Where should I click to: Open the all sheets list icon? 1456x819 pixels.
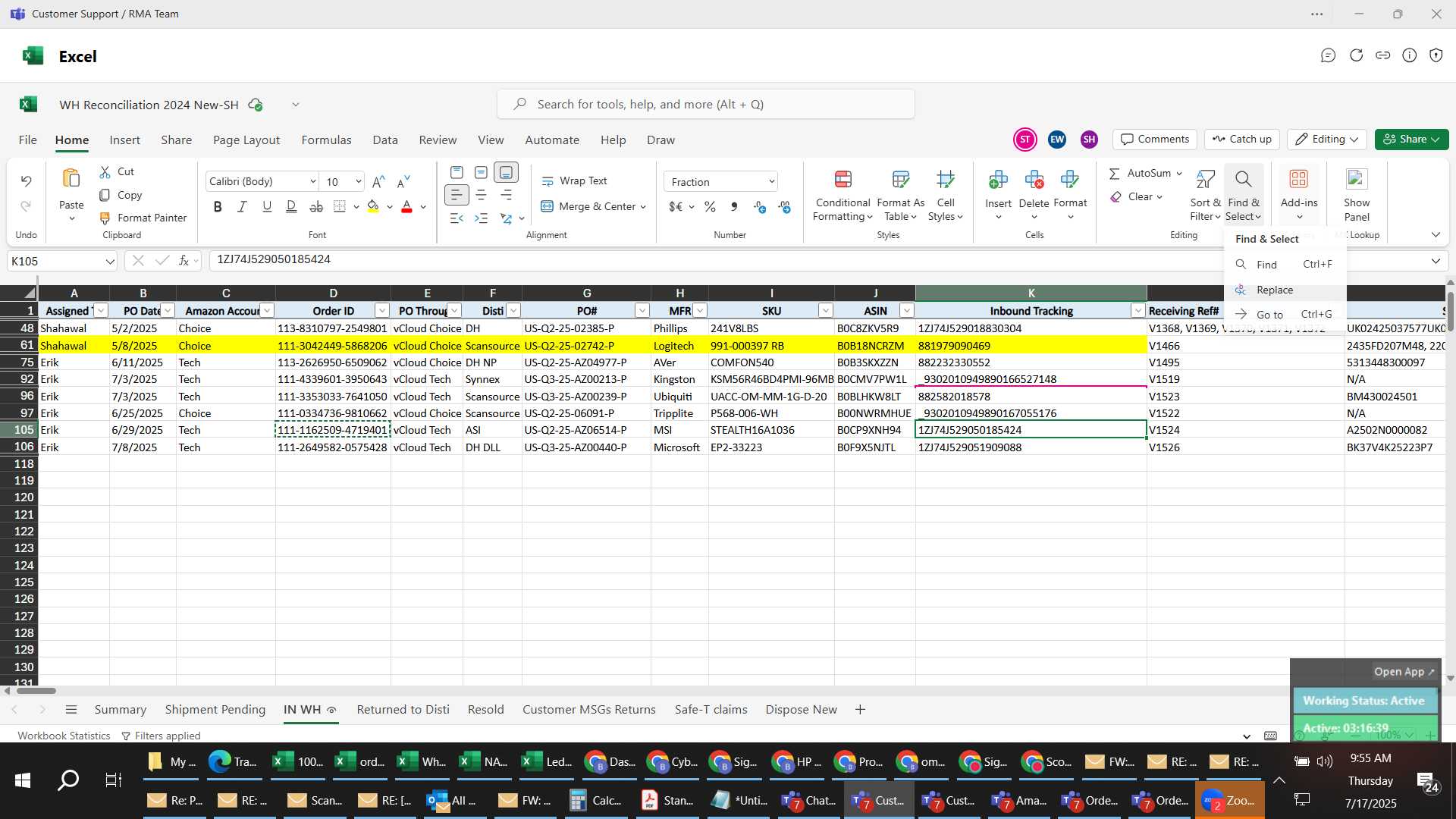[x=71, y=710]
